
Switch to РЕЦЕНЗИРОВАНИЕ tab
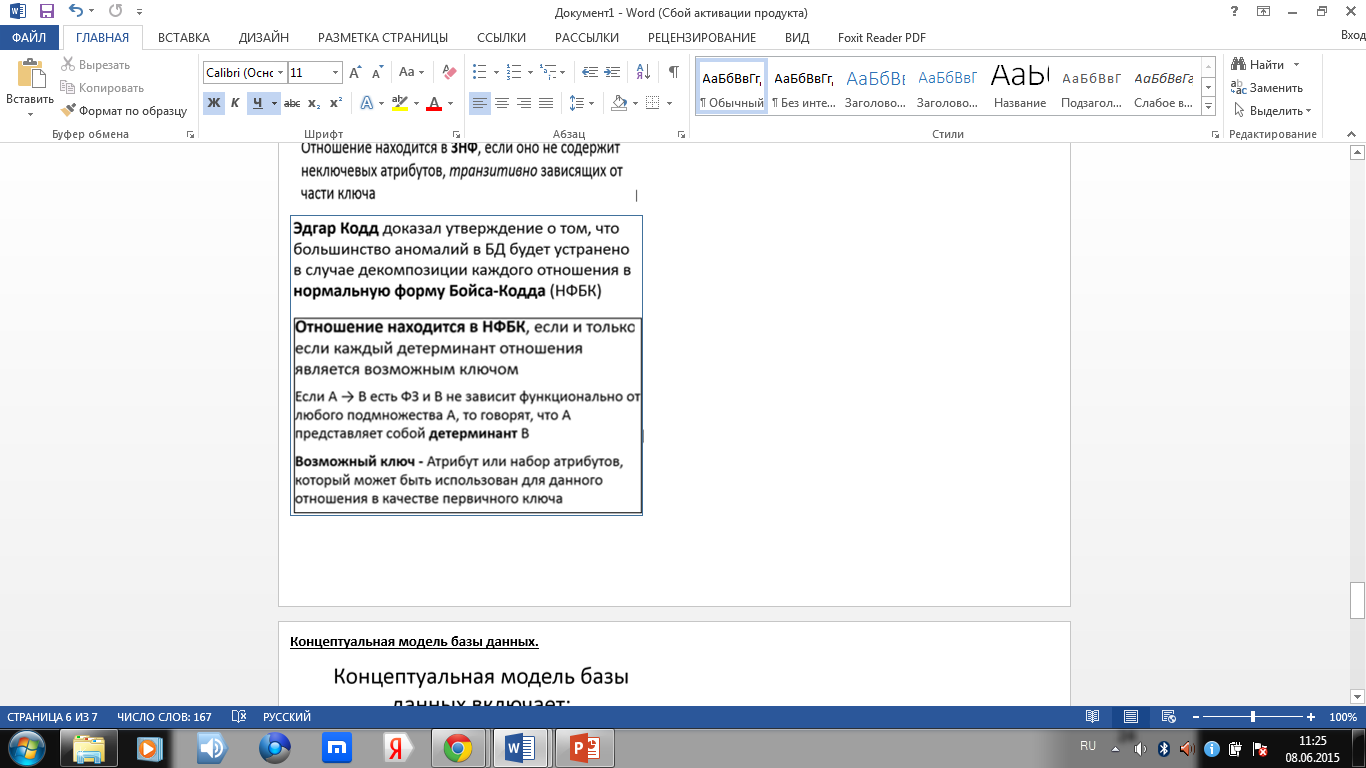coord(702,38)
